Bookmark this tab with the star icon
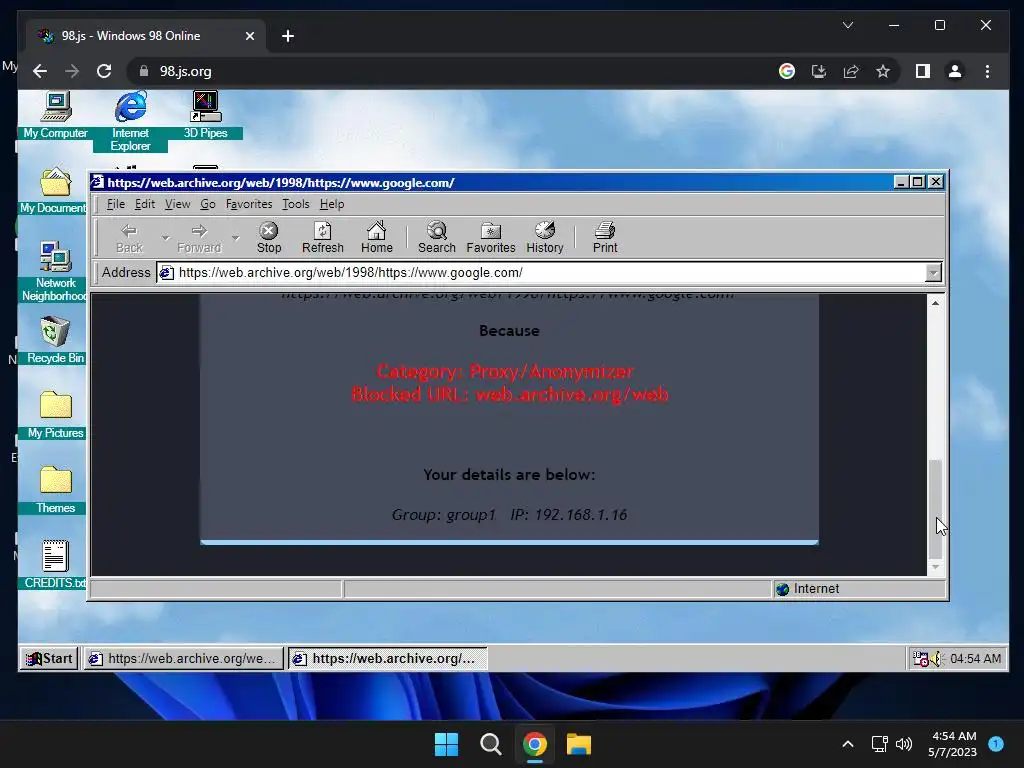 (x=883, y=71)
